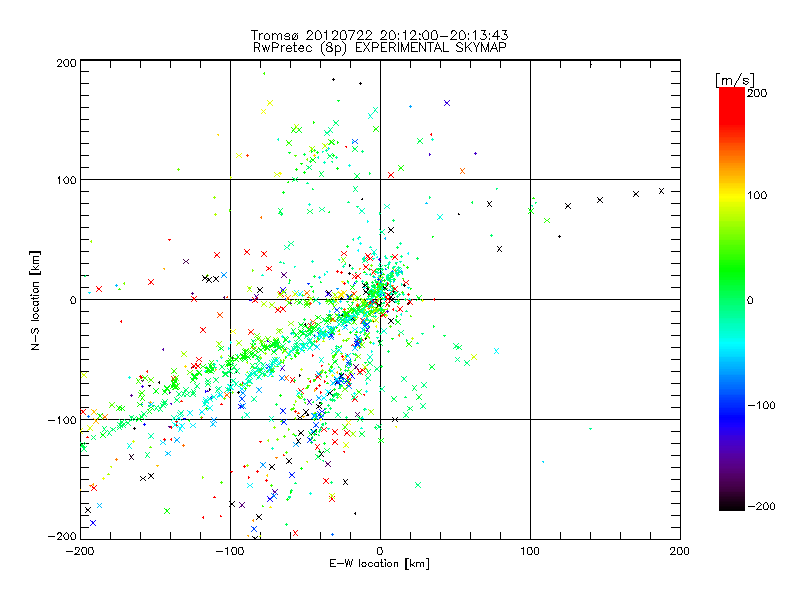Click the X-axis '-100' tick label
The height and width of the screenshot is (600, 800).
point(230,551)
